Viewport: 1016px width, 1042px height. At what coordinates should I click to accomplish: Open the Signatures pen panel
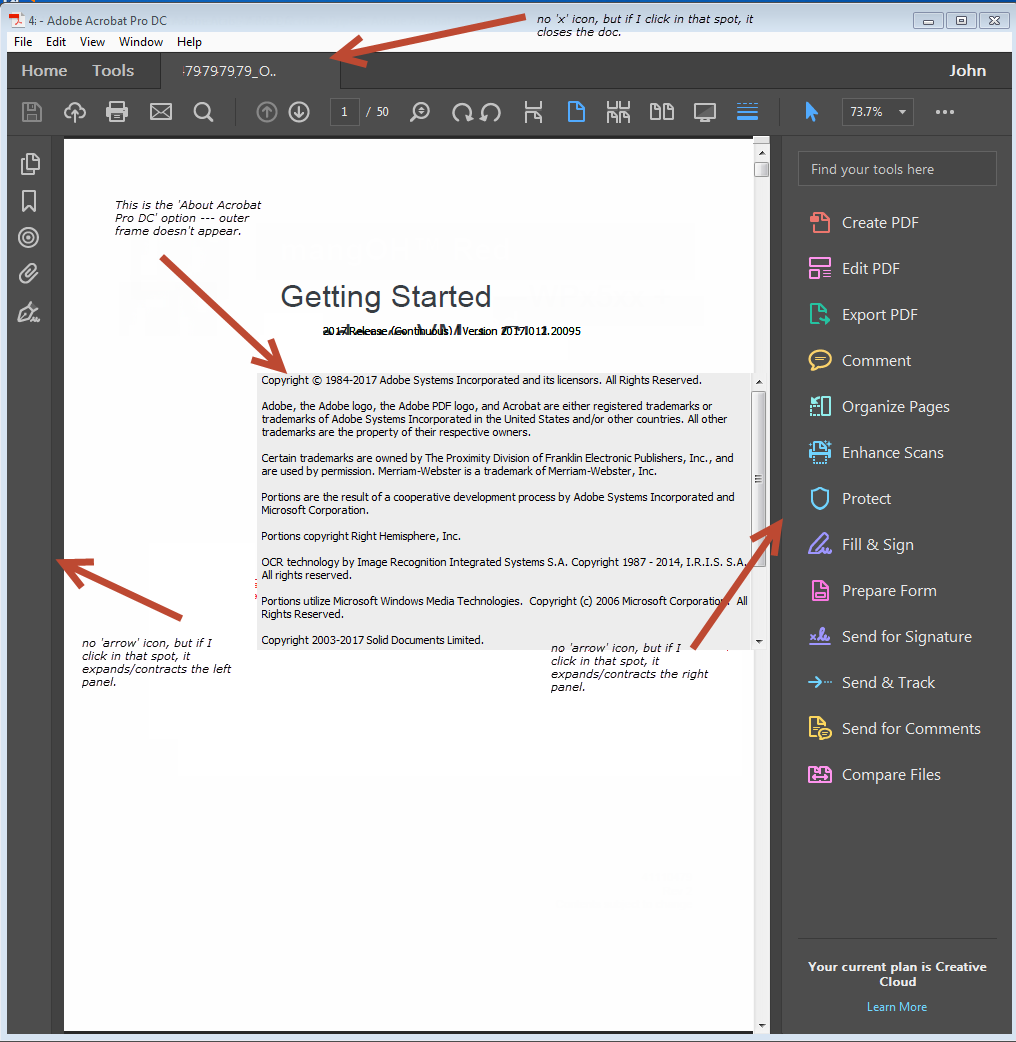[29, 312]
